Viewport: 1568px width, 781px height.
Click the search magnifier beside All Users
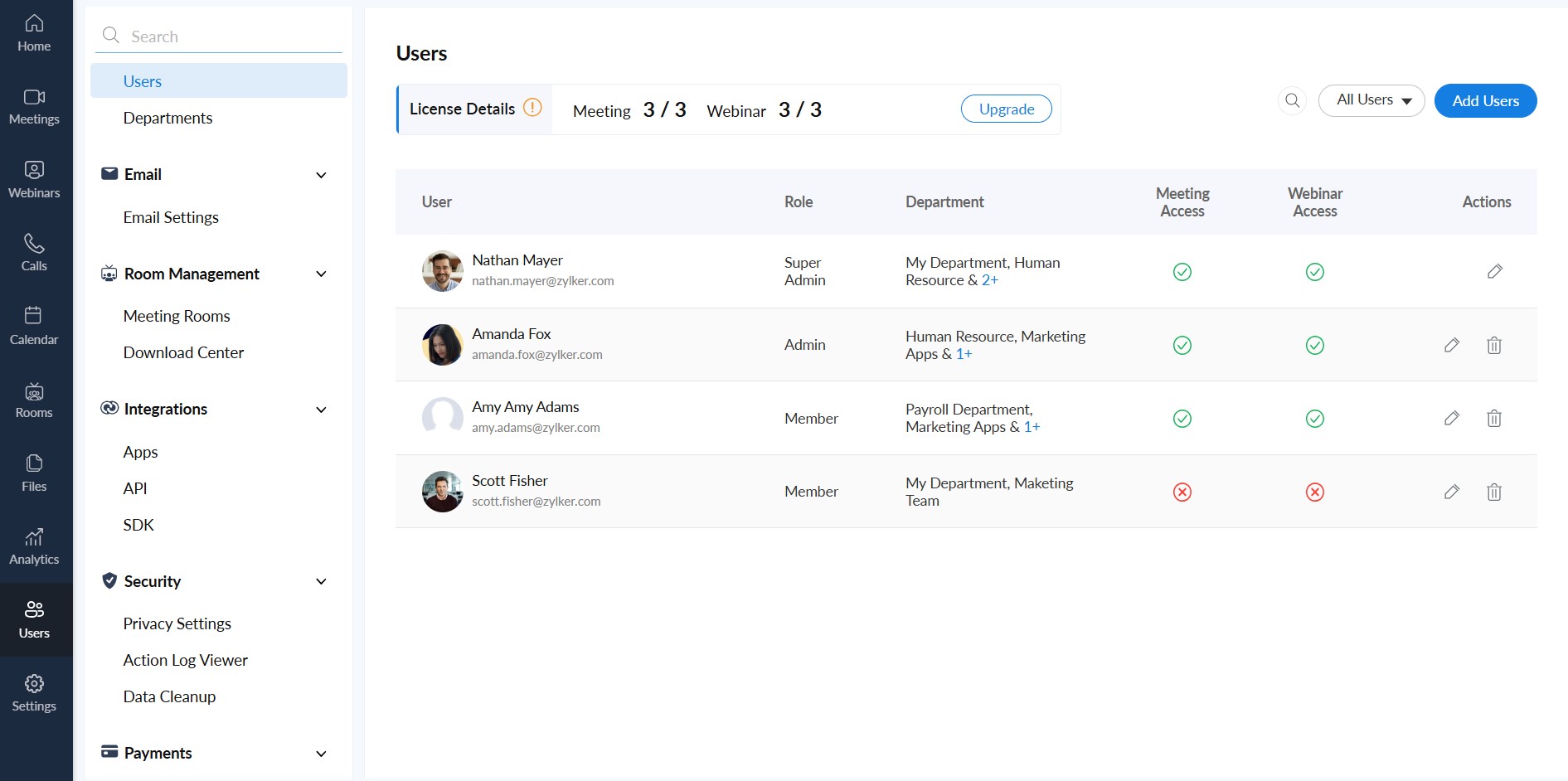tap(1292, 100)
